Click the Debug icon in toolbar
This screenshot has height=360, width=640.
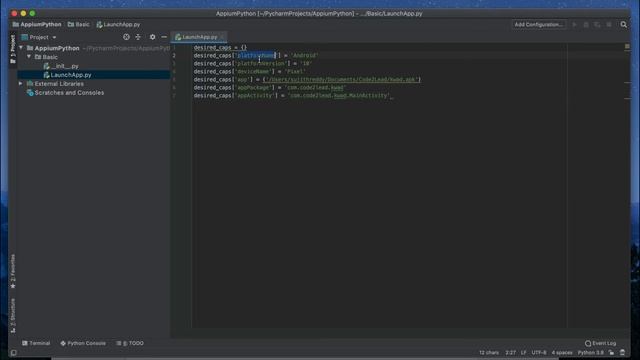(586, 24)
